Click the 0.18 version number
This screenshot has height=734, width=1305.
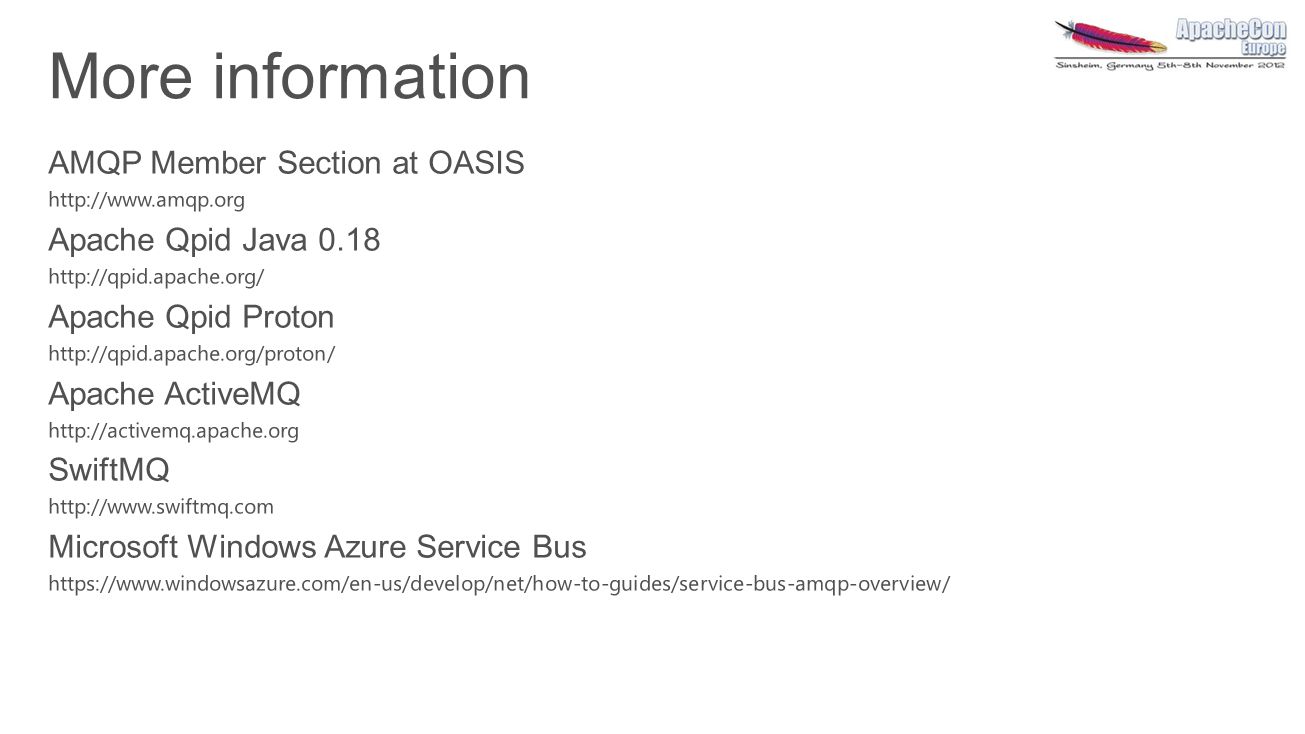pyautogui.click(x=349, y=240)
